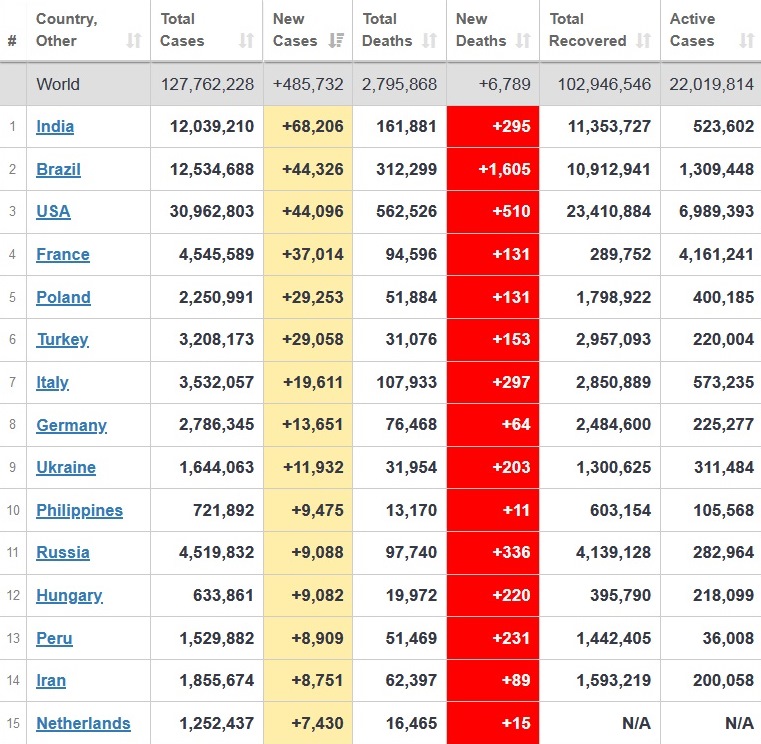Click sort arrows icon in Country, Other header
Image resolution: width=761 pixels, height=744 pixels.
(x=134, y=41)
